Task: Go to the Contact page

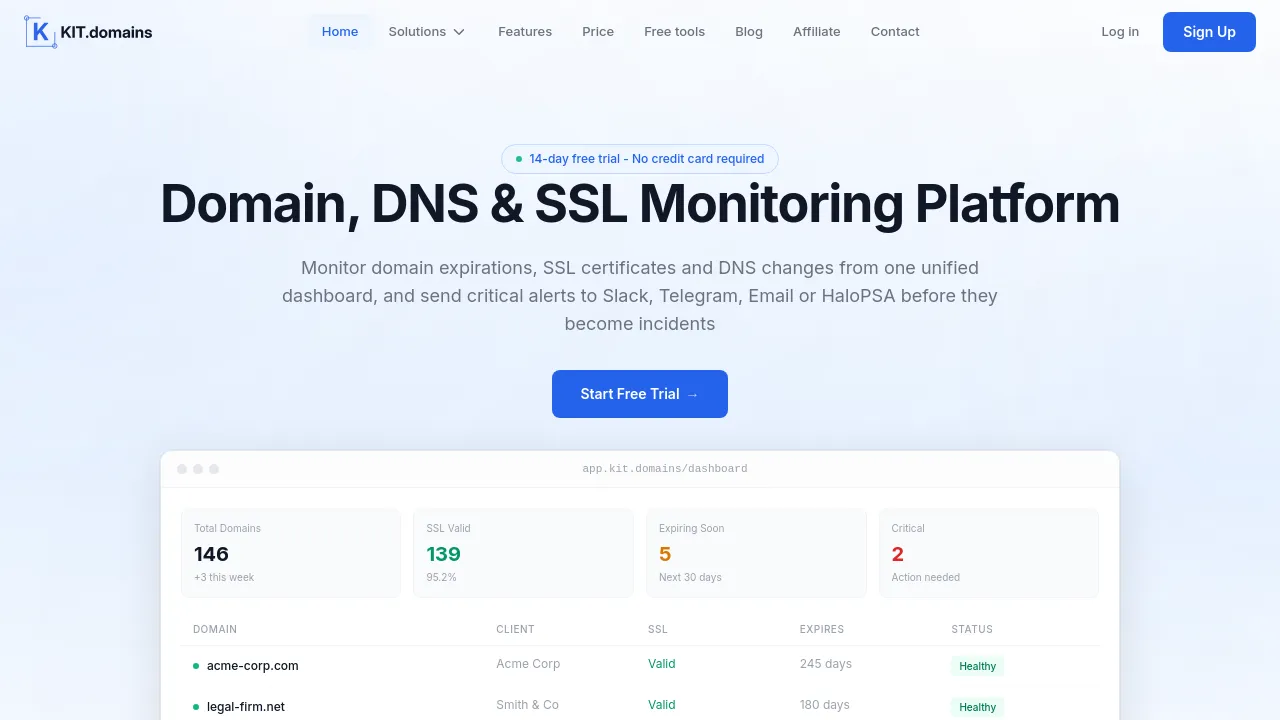Action: coord(895,32)
